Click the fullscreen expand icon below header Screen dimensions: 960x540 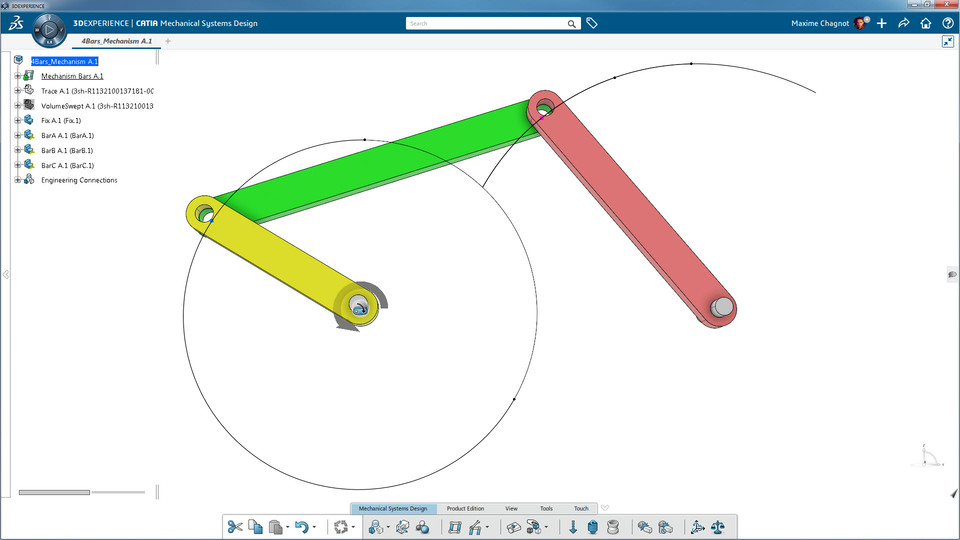(948, 42)
